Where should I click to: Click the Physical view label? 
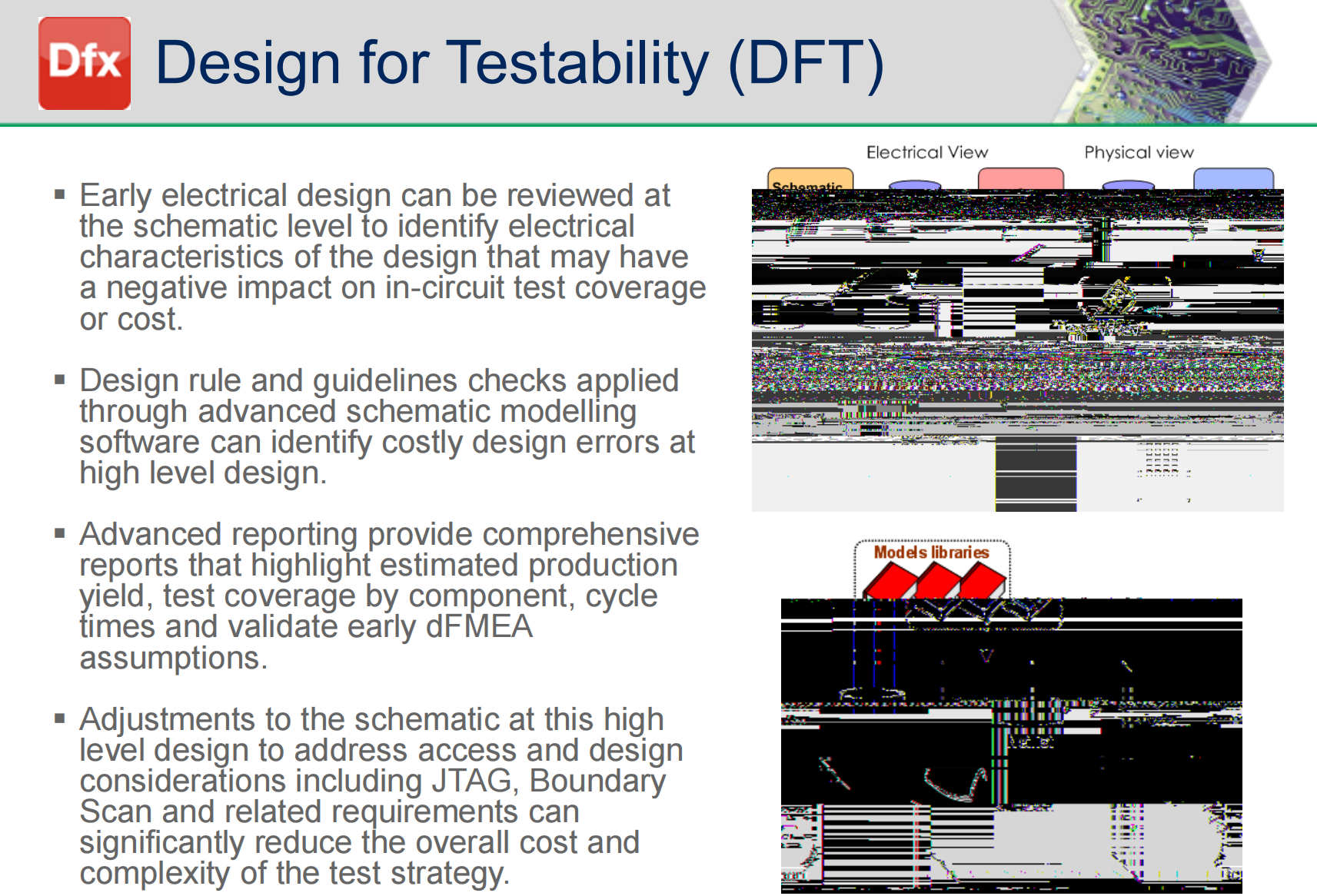1139,152
